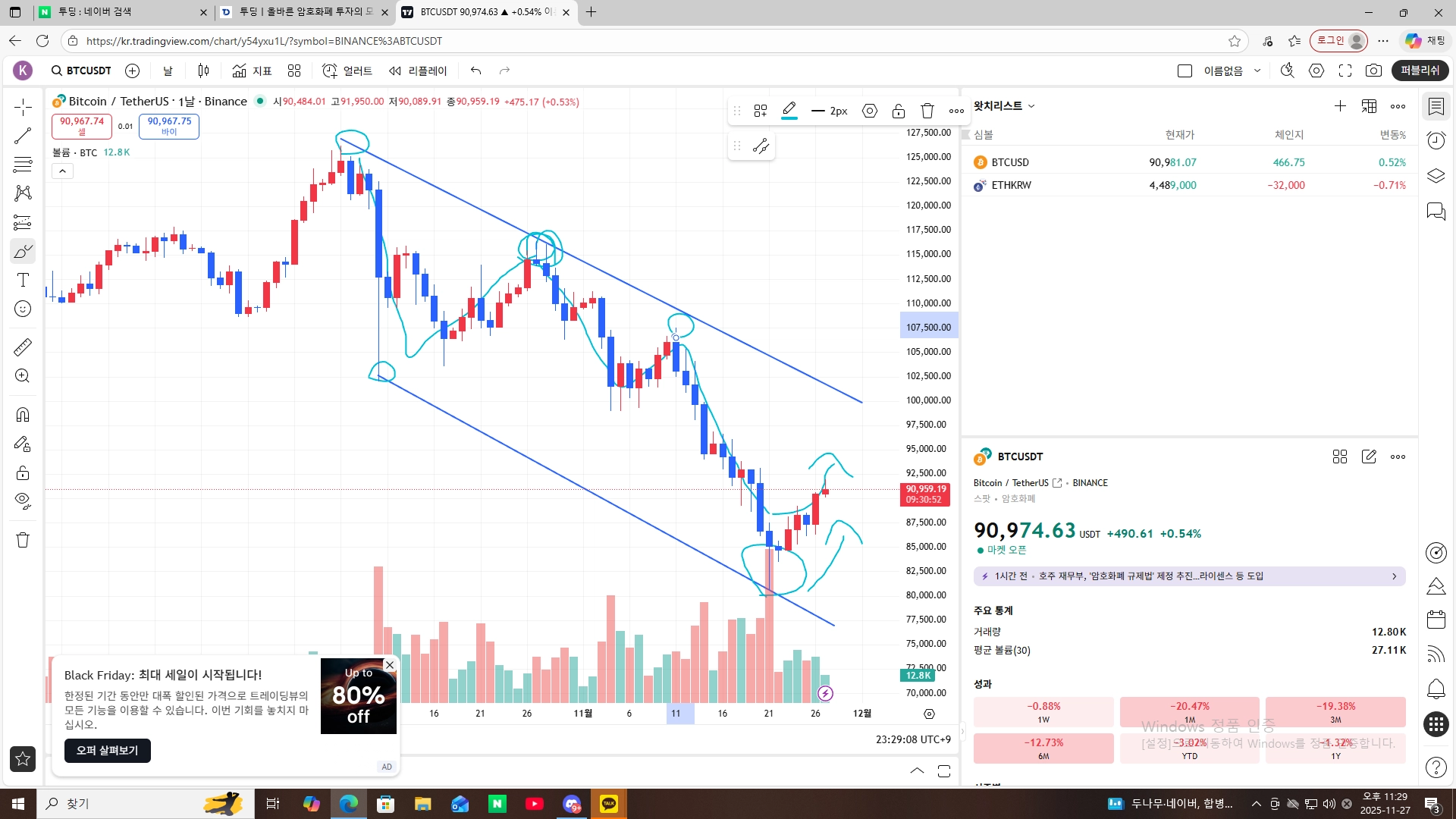1456x819 pixels.
Task: Collapse the volume indicator legend arrow
Action: point(62,171)
